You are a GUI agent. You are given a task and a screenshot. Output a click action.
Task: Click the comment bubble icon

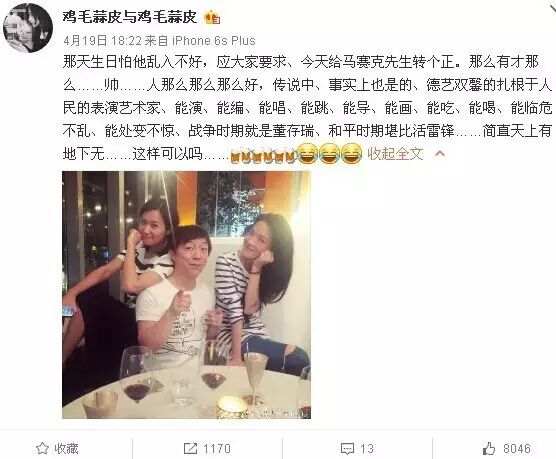click(x=347, y=449)
